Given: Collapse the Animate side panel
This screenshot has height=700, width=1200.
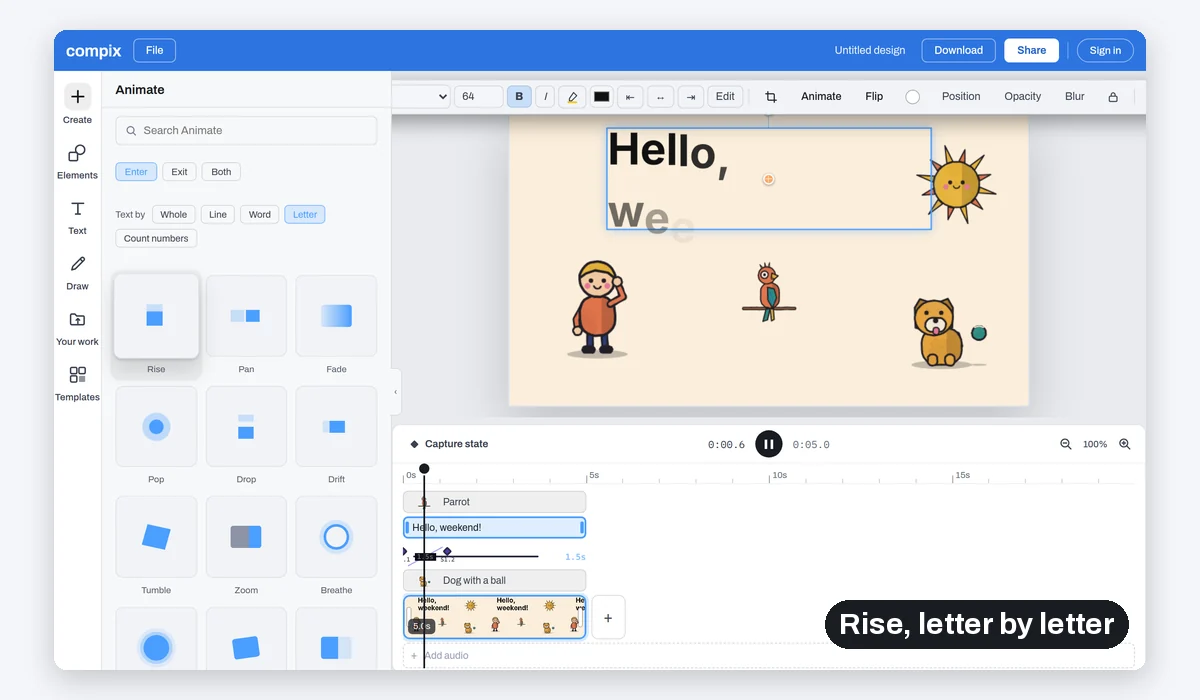Looking at the screenshot, I should point(395,392).
